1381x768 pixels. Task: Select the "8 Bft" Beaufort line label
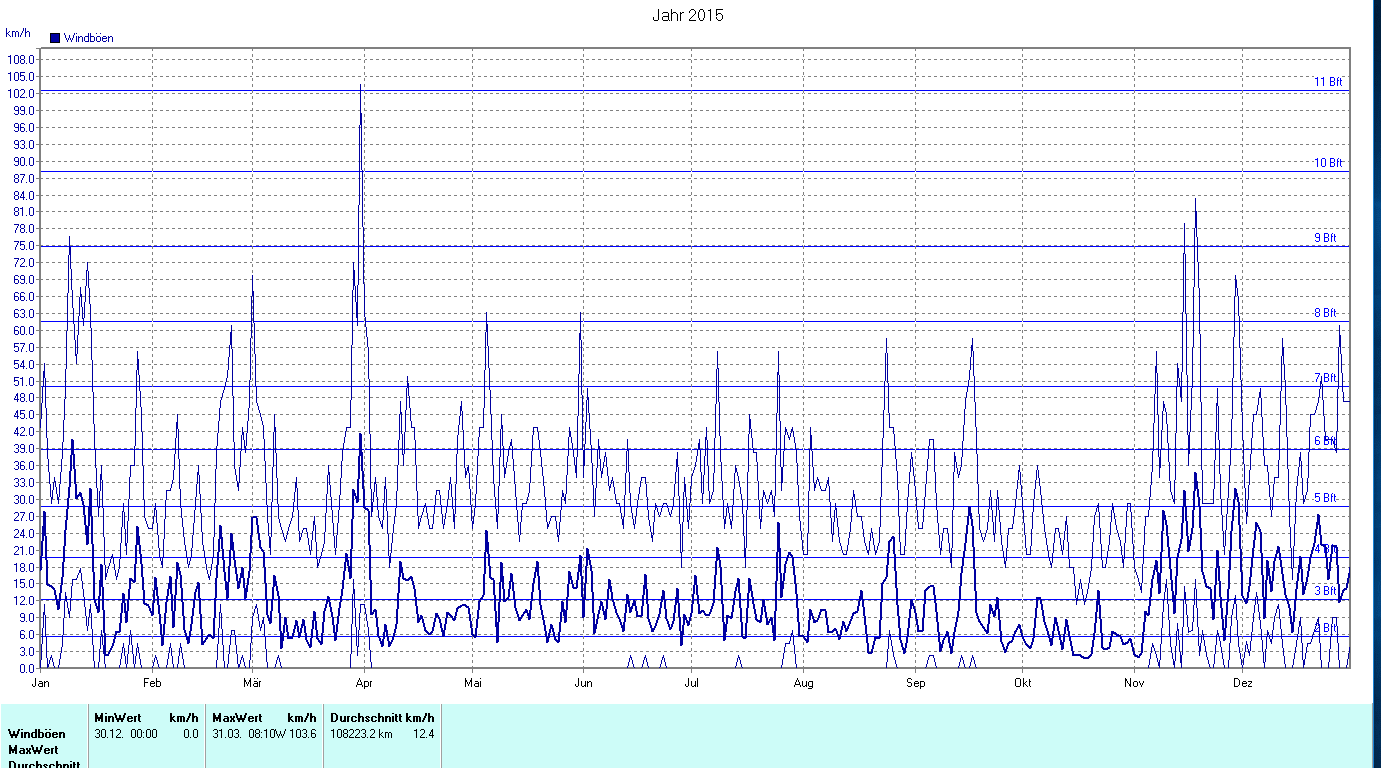1325,313
